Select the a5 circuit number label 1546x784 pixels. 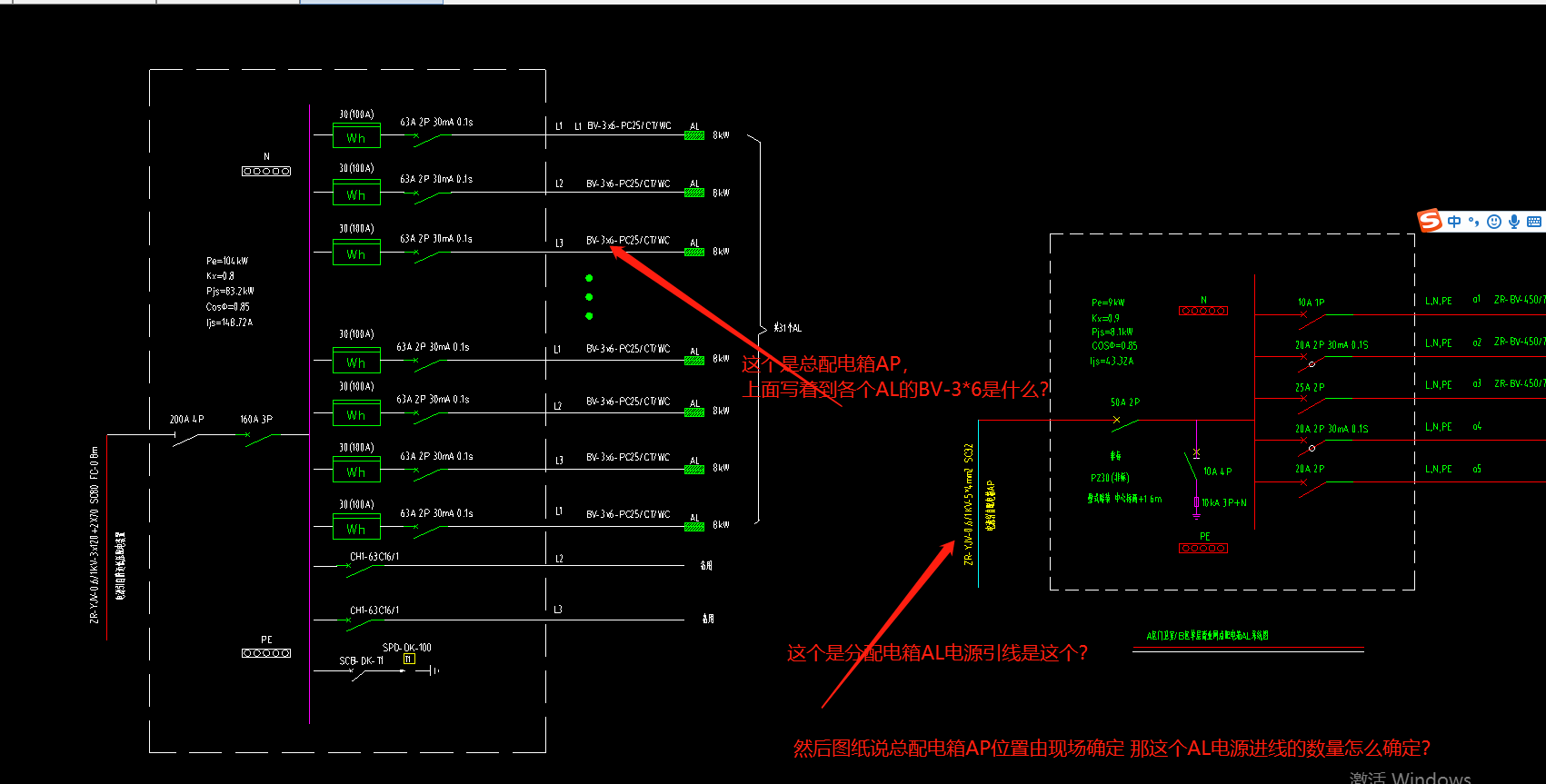[1477, 470]
